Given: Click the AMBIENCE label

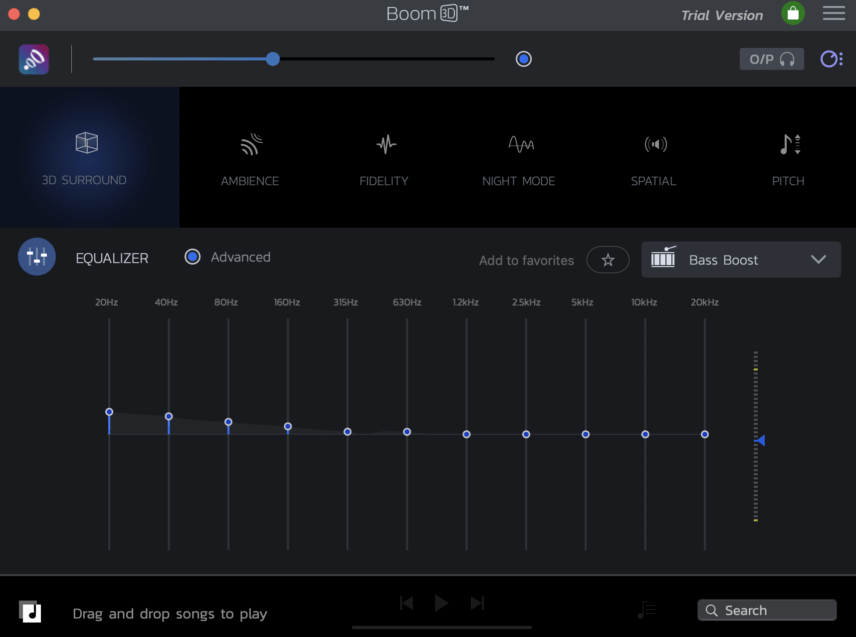Looking at the screenshot, I should [x=249, y=181].
